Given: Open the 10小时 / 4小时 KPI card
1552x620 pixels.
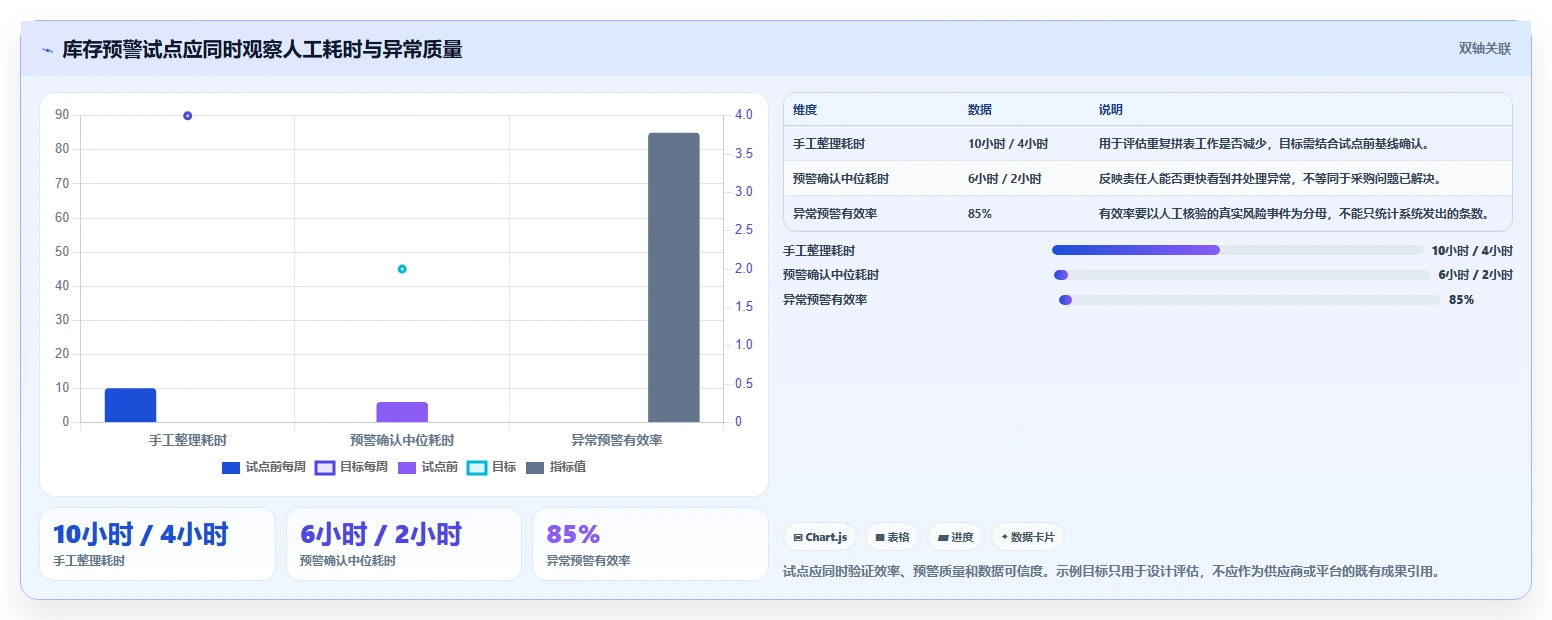Looking at the screenshot, I should [157, 544].
